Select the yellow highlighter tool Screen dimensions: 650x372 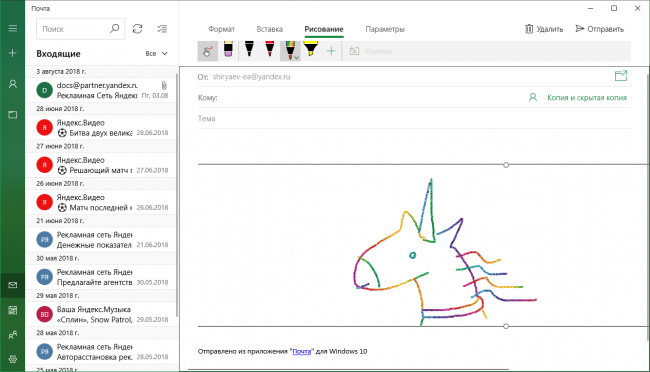coord(310,51)
